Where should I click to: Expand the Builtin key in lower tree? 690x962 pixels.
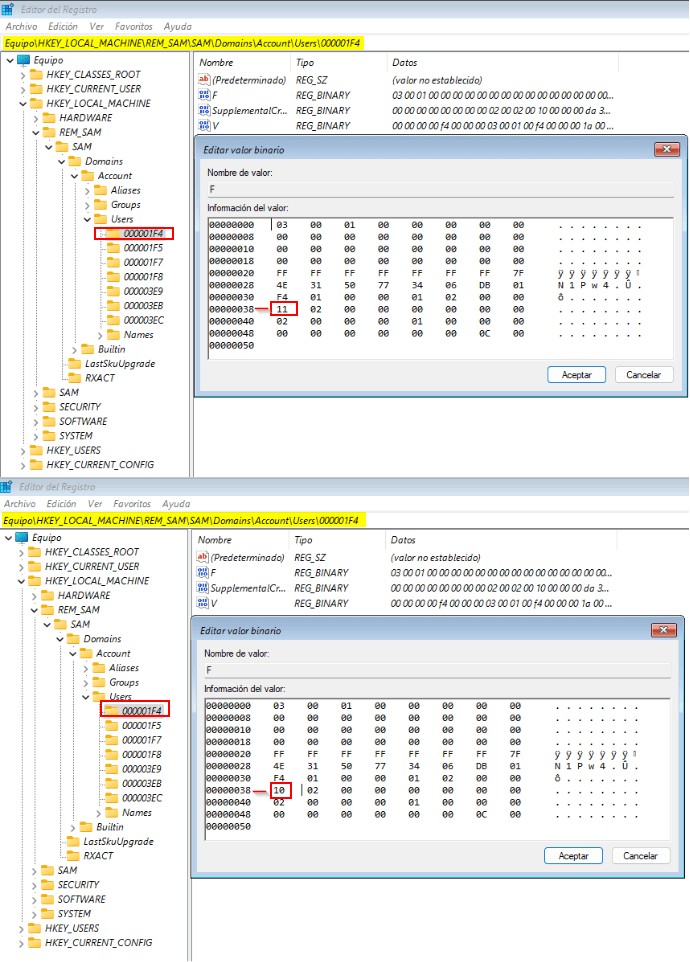pos(74,827)
